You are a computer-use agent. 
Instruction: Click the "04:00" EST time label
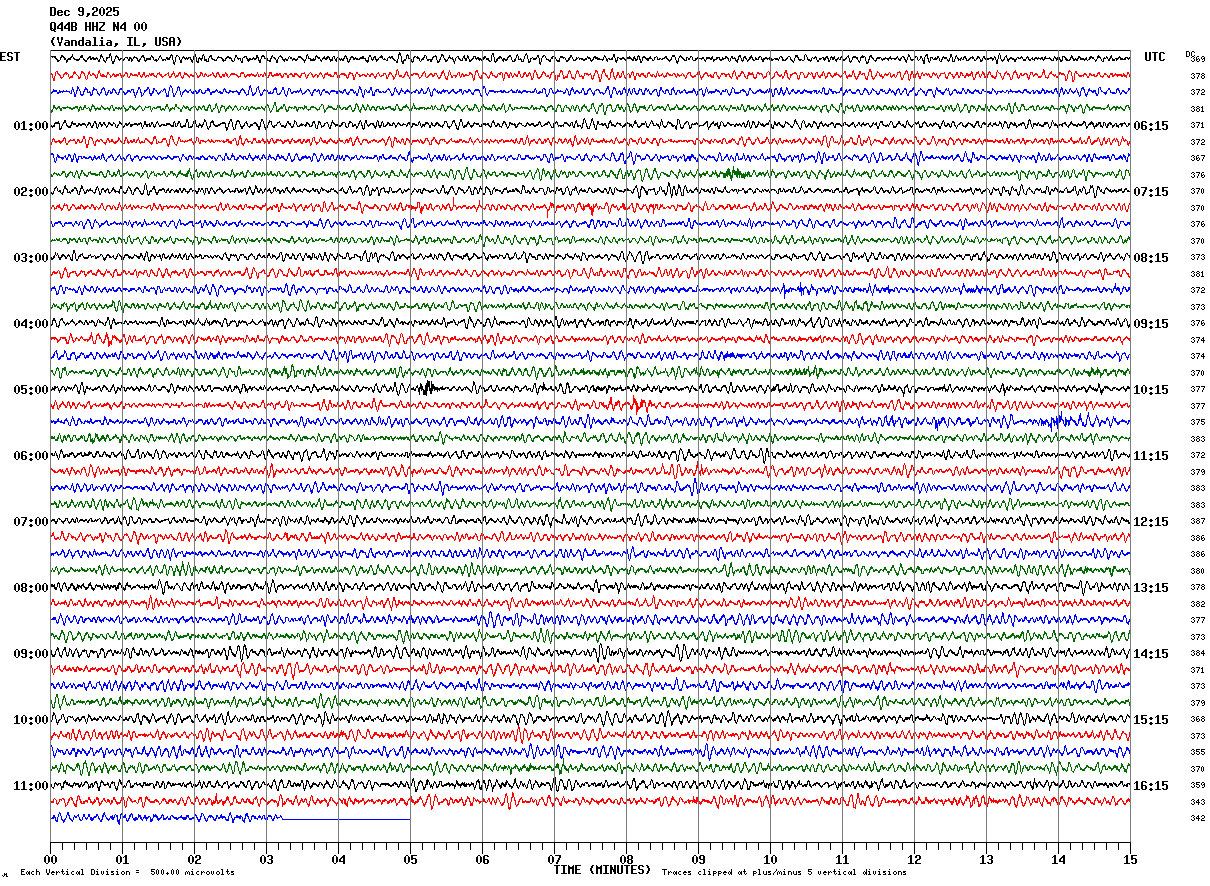(30, 324)
